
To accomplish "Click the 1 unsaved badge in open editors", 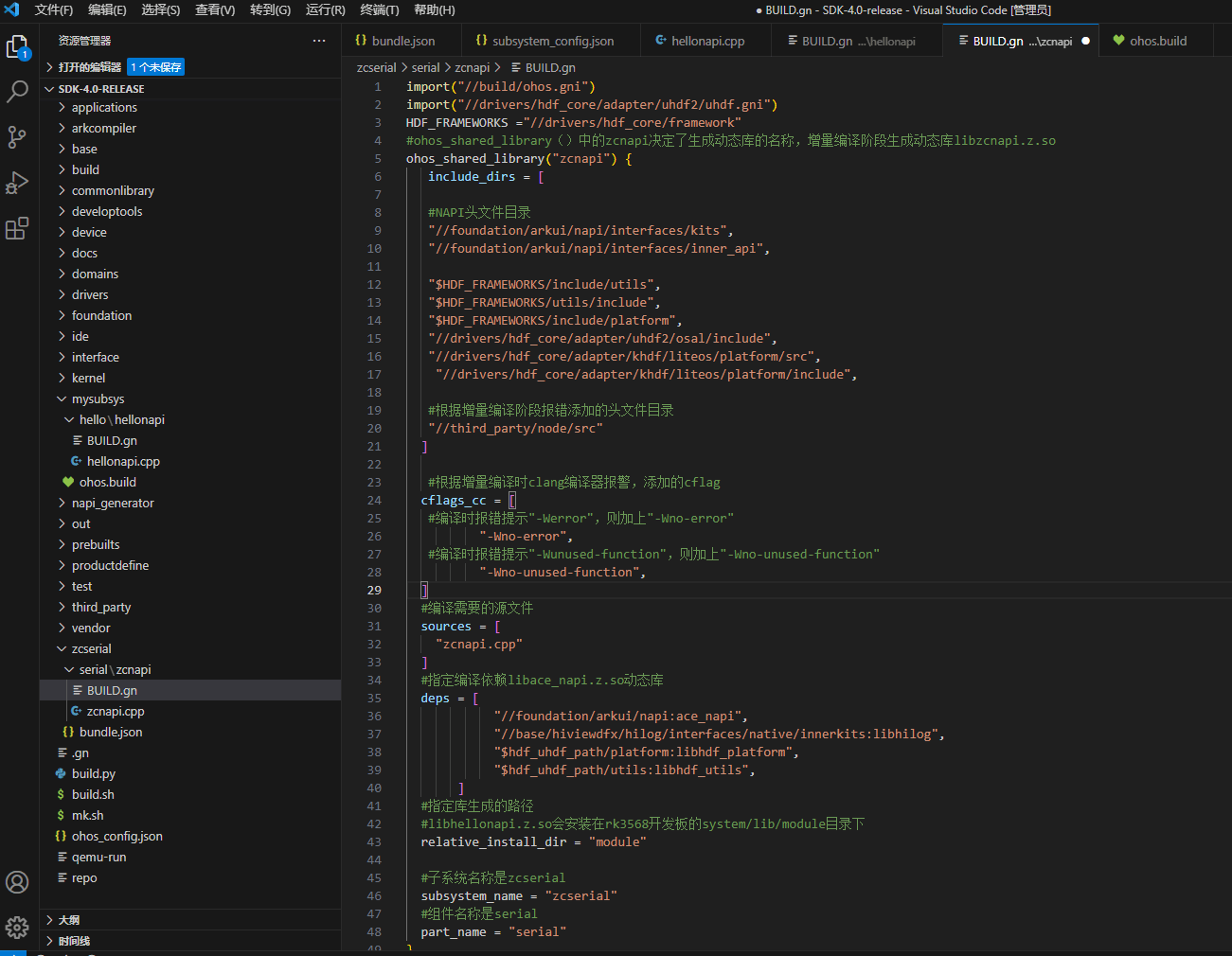I will (x=155, y=67).
